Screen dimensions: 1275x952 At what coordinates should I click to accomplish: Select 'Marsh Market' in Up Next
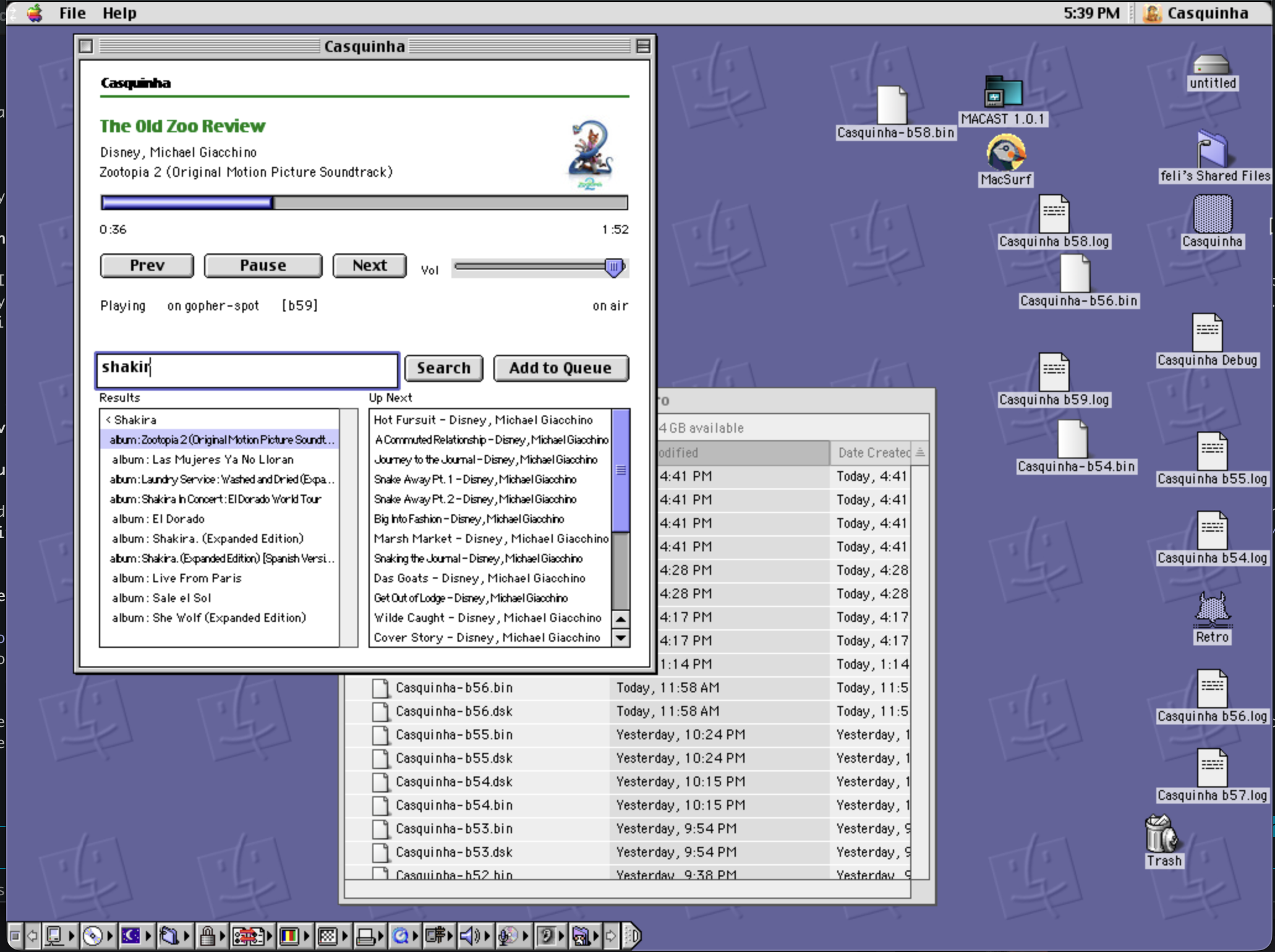pos(491,538)
